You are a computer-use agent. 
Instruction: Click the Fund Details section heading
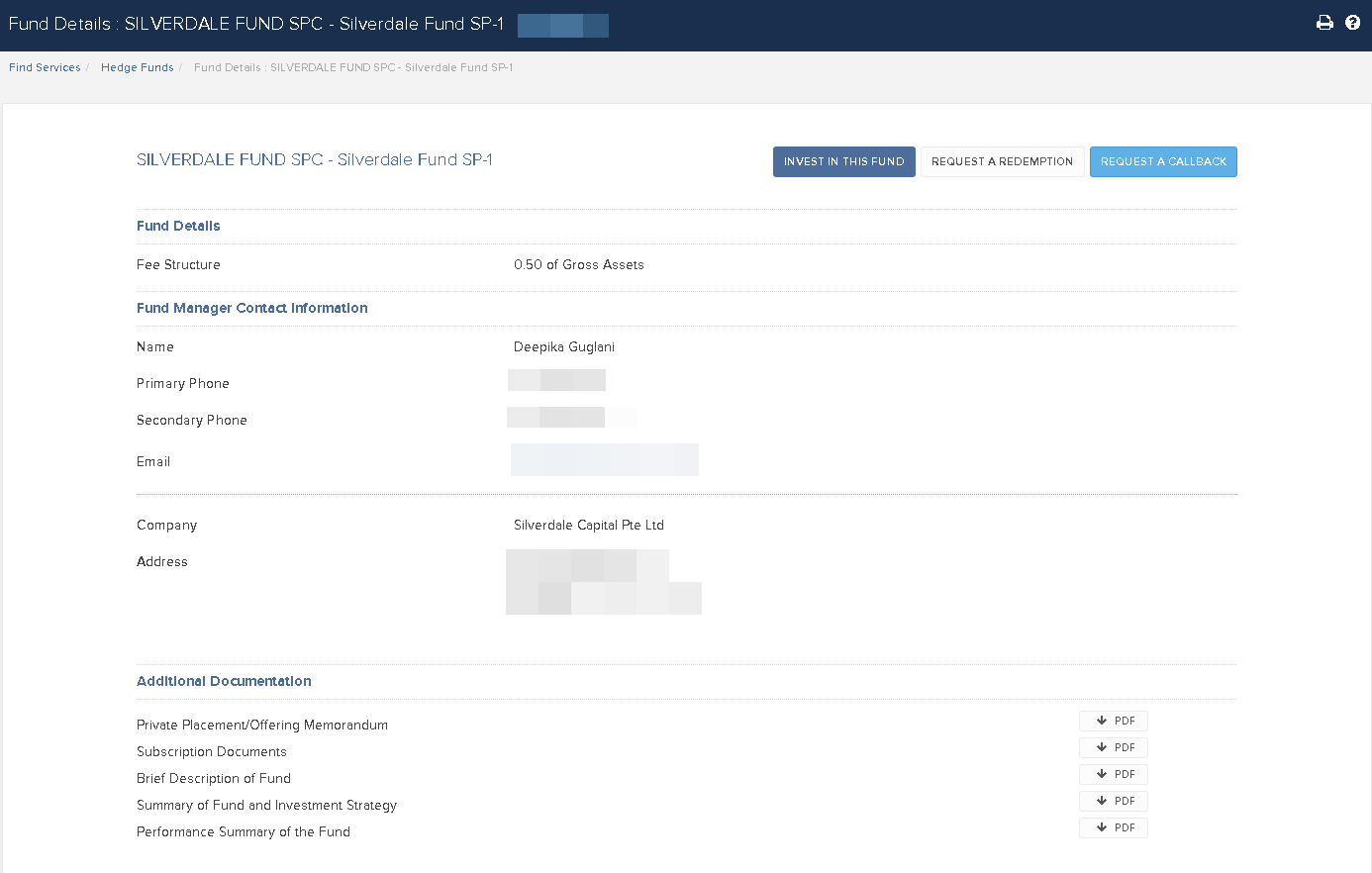click(x=178, y=226)
